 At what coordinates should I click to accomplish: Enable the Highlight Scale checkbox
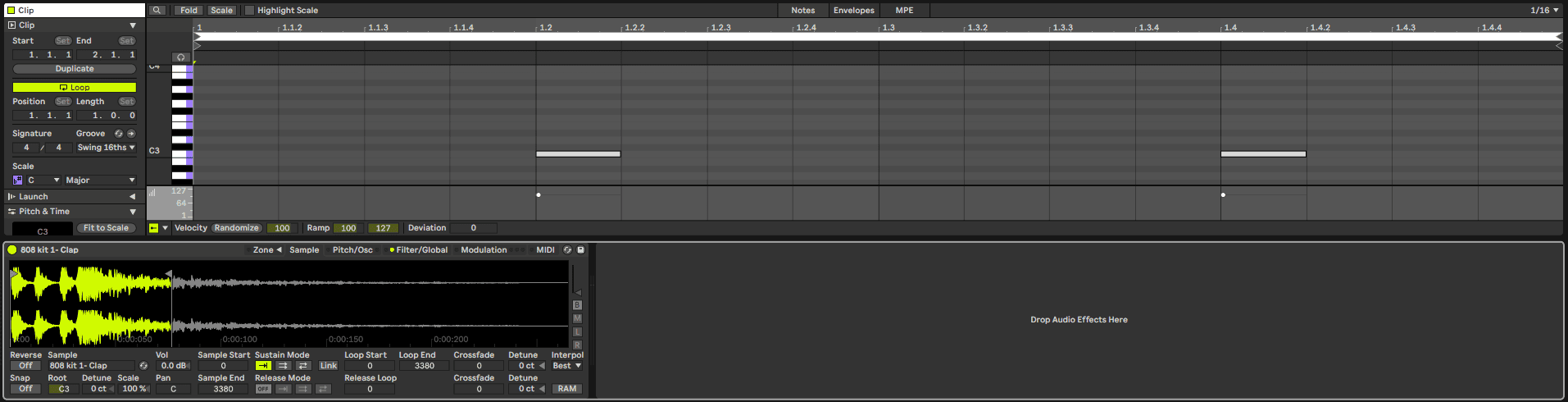pyautogui.click(x=250, y=11)
